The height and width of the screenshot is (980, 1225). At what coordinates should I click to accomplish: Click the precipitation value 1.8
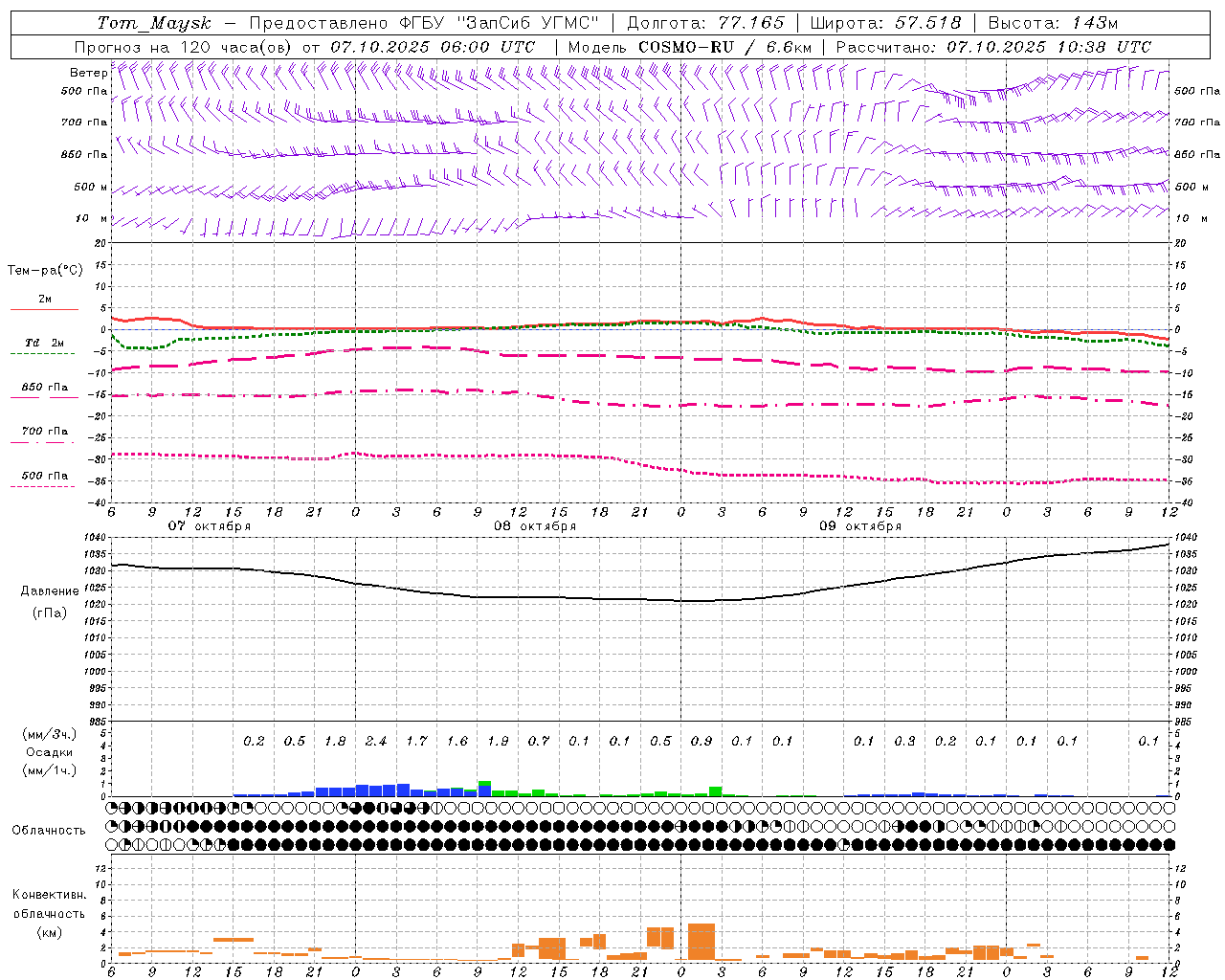(x=335, y=741)
